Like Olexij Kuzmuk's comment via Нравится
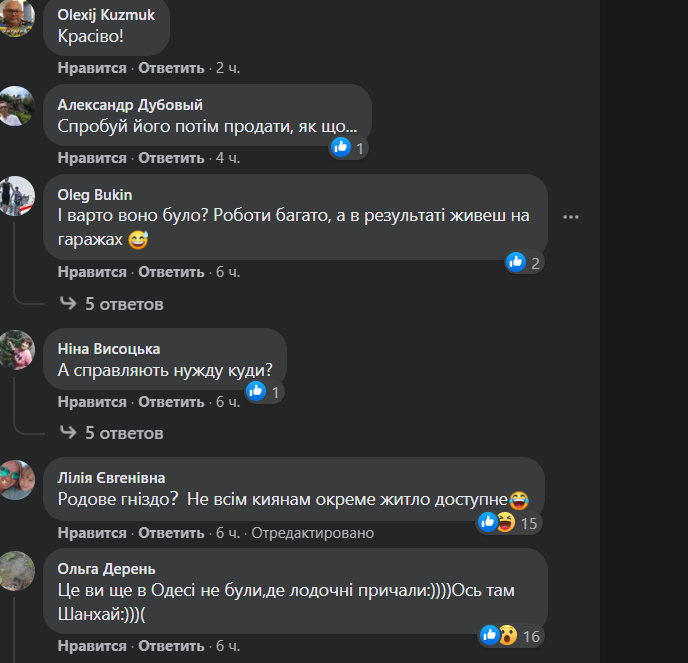The image size is (688, 663). click(x=92, y=68)
